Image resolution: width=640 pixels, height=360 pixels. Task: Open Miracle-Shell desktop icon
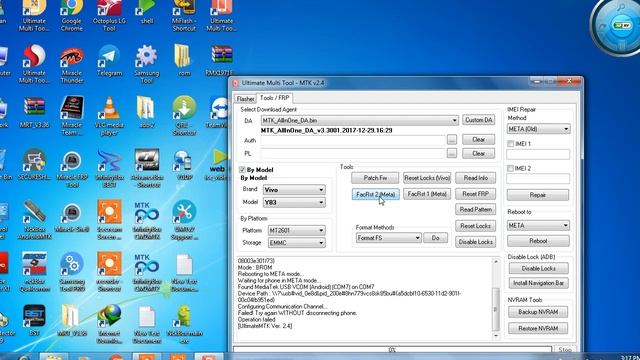(x=72, y=218)
